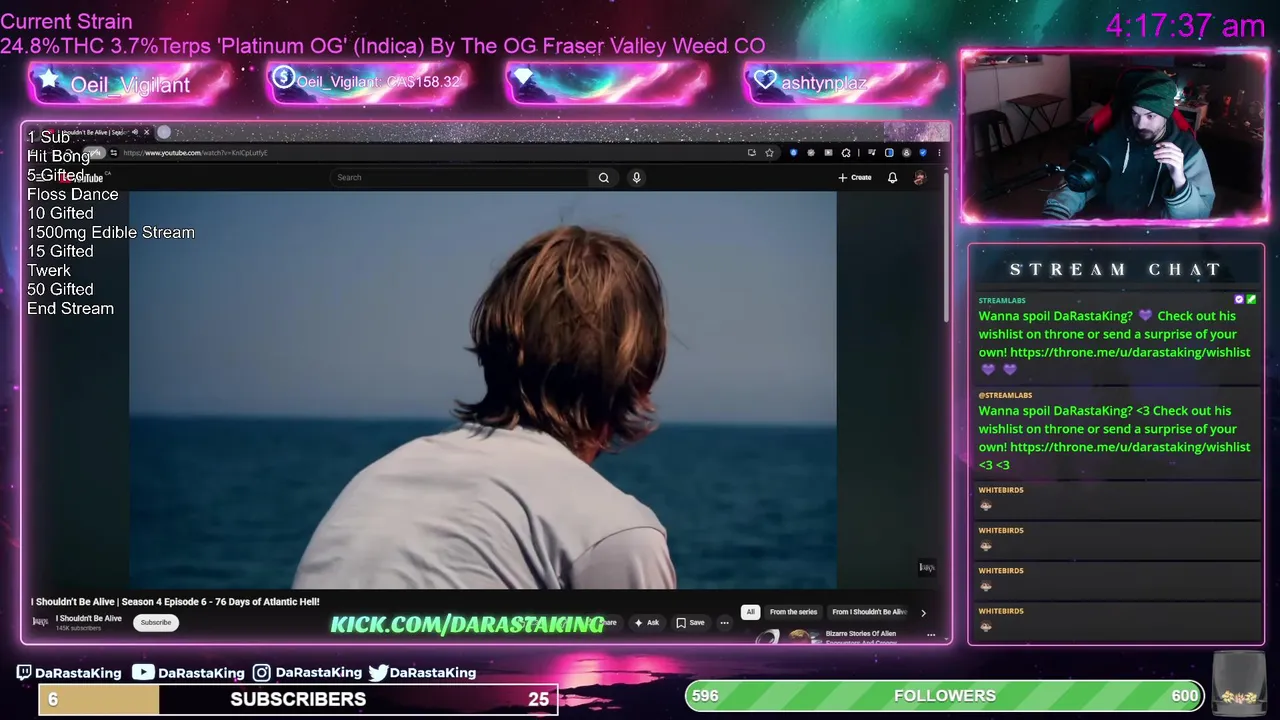Click the I Shouldn't Be Alive channel name

pyautogui.click(x=88, y=618)
